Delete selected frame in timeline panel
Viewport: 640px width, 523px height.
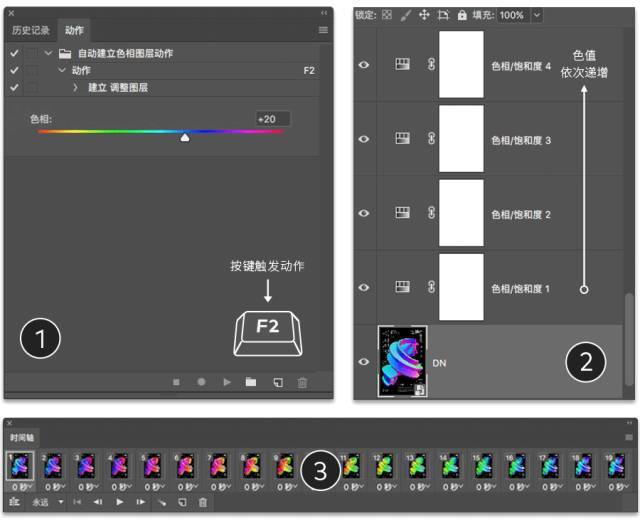[x=203, y=502]
